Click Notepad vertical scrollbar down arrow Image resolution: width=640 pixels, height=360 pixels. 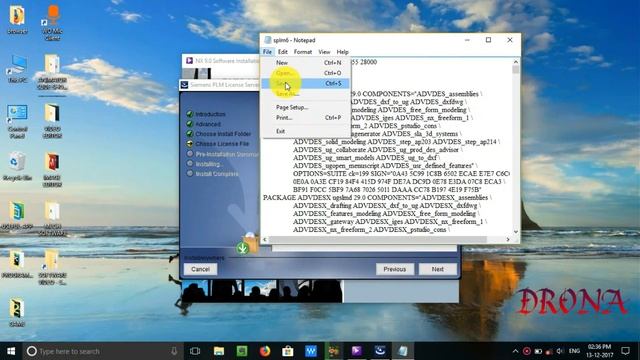(516, 231)
